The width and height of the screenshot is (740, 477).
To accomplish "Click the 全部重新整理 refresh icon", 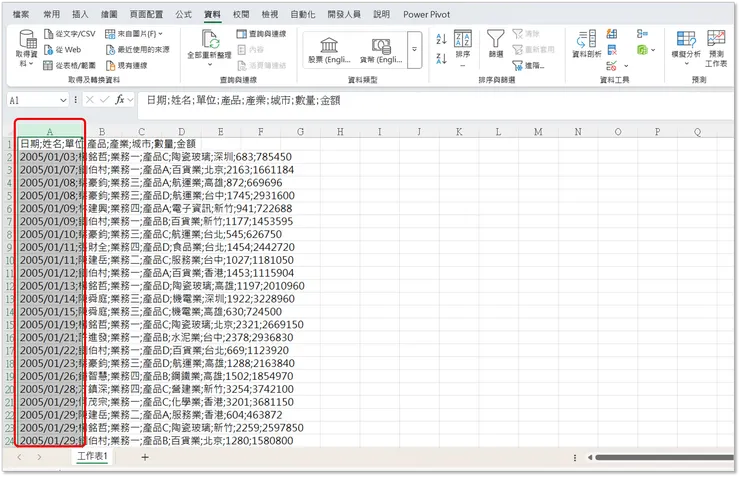I will 210,39.
